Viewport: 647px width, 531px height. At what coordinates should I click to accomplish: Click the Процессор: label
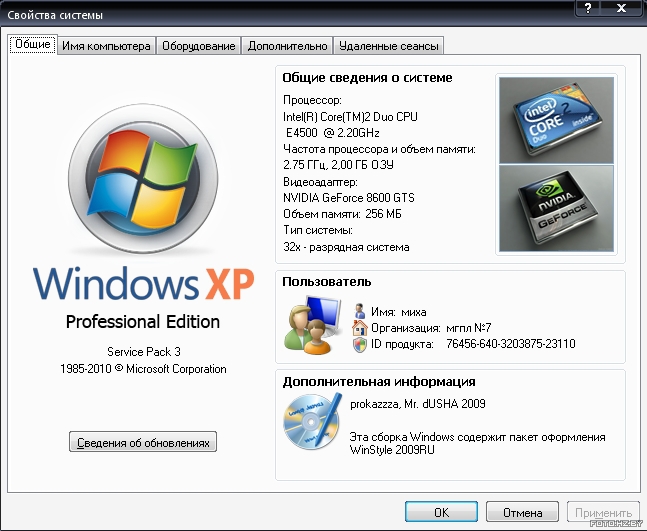312,100
